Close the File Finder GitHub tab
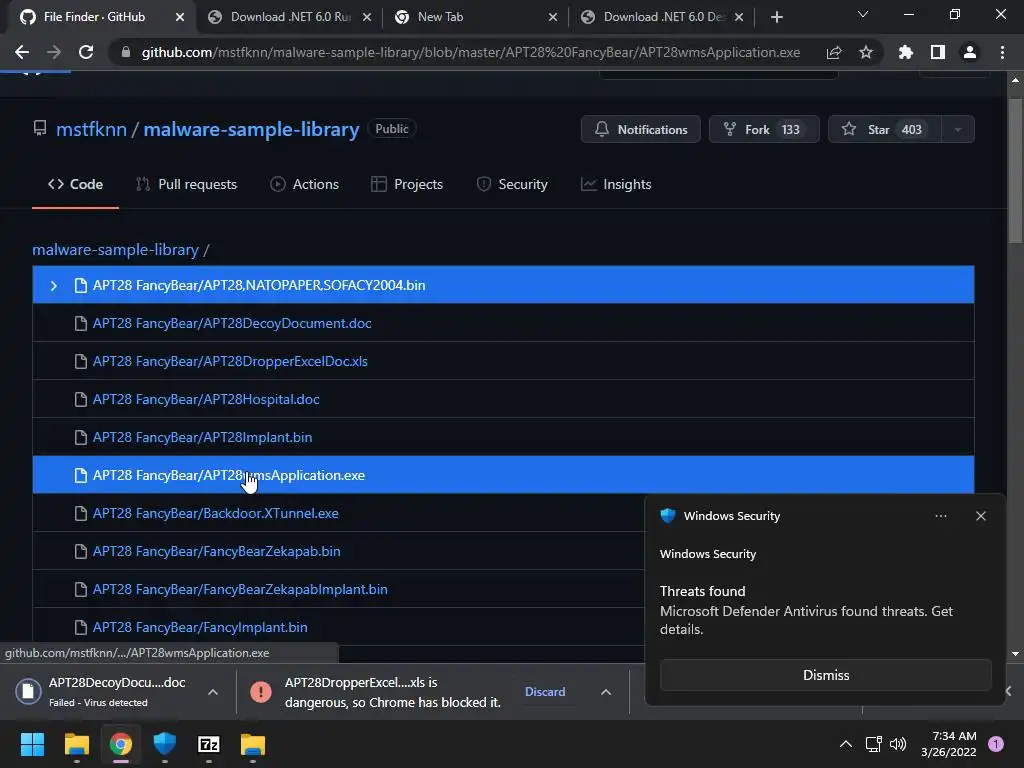 pos(180,17)
